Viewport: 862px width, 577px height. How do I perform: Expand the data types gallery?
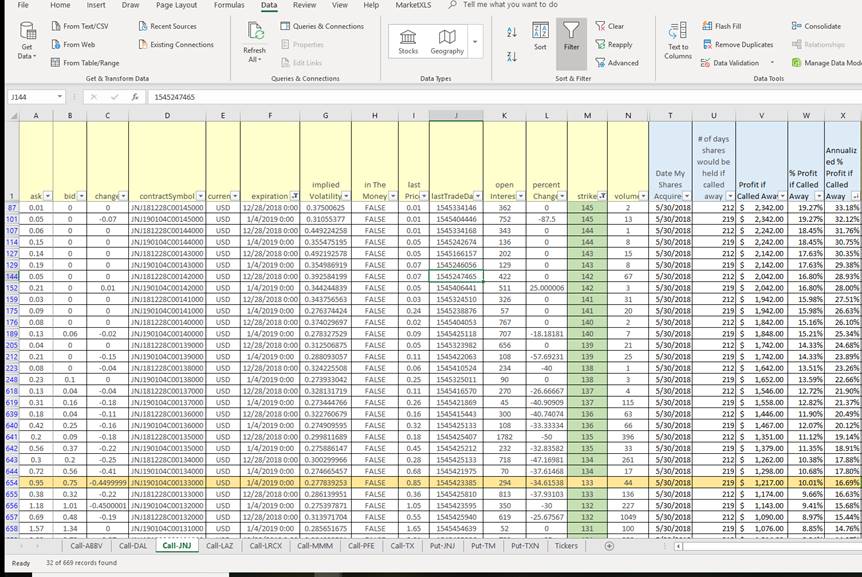pyautogui.click(x=475, y=42)
